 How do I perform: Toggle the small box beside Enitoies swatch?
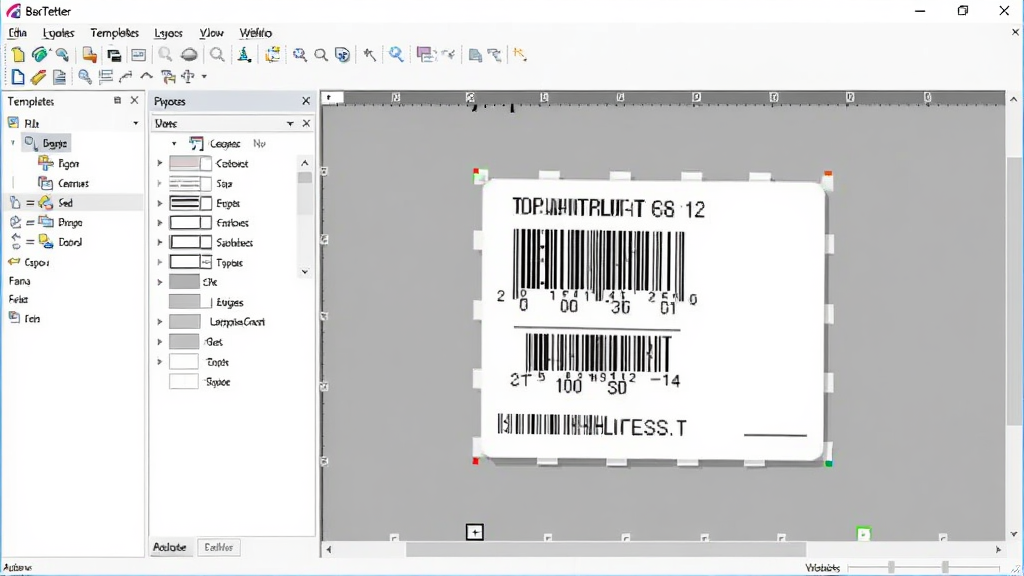click(206, 223)
